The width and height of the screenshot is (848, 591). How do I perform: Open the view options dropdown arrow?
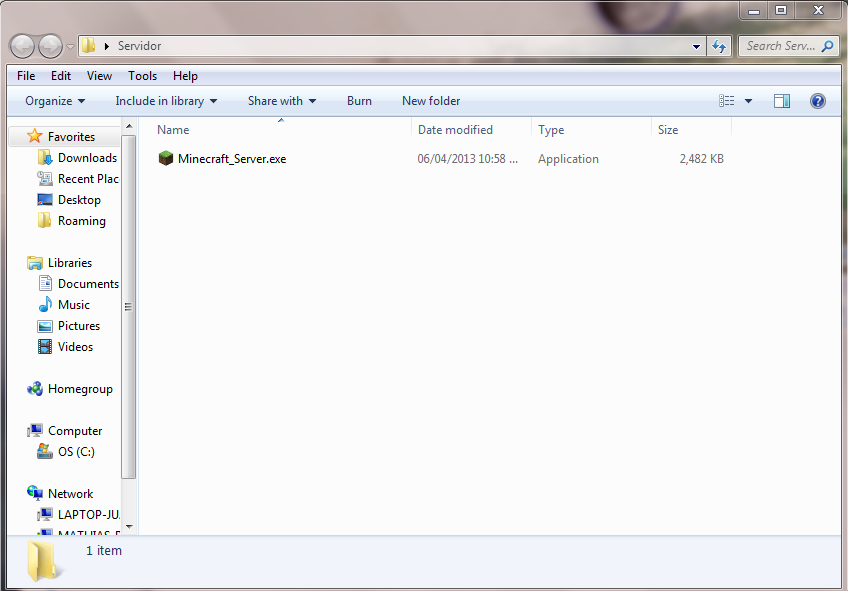748,101
